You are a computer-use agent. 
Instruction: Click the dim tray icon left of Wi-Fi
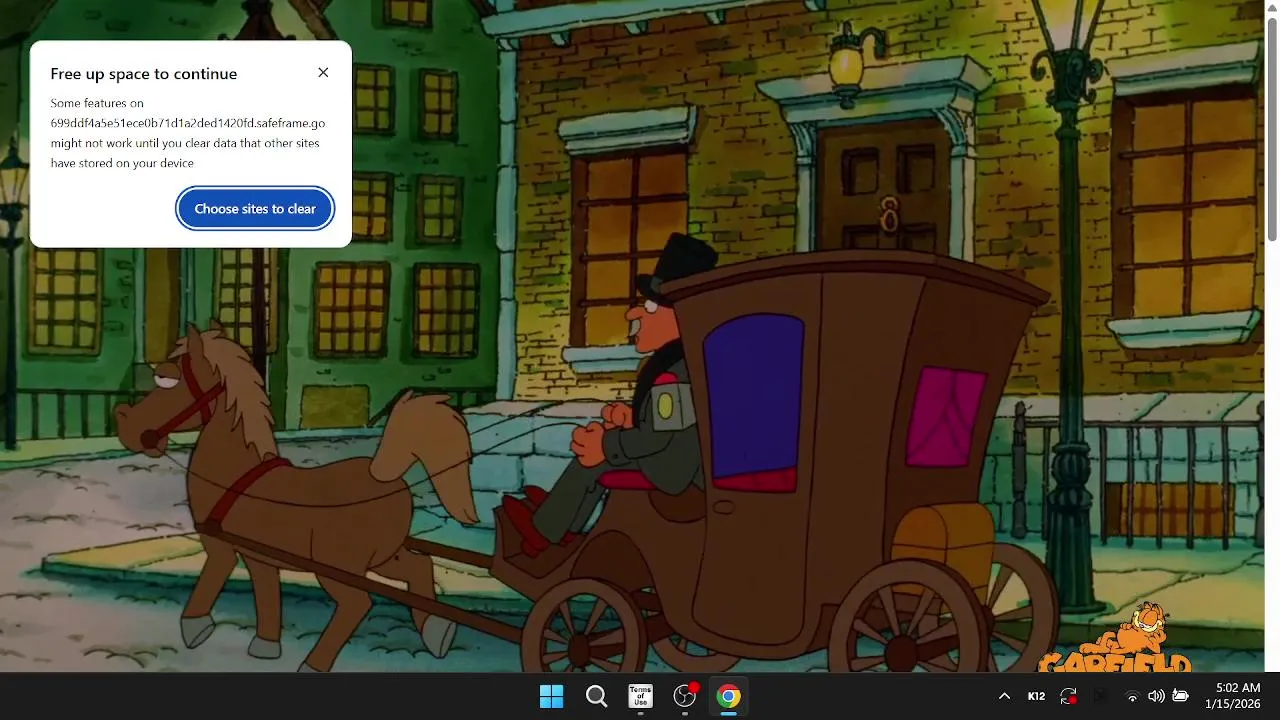[x=1101, y=697]
